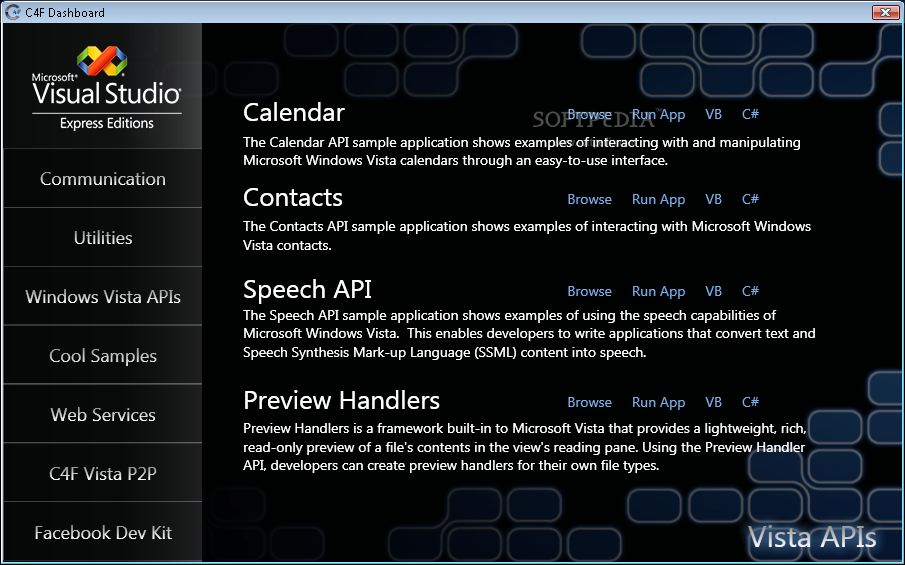Click the Vista APIs page title

[812, 537]
